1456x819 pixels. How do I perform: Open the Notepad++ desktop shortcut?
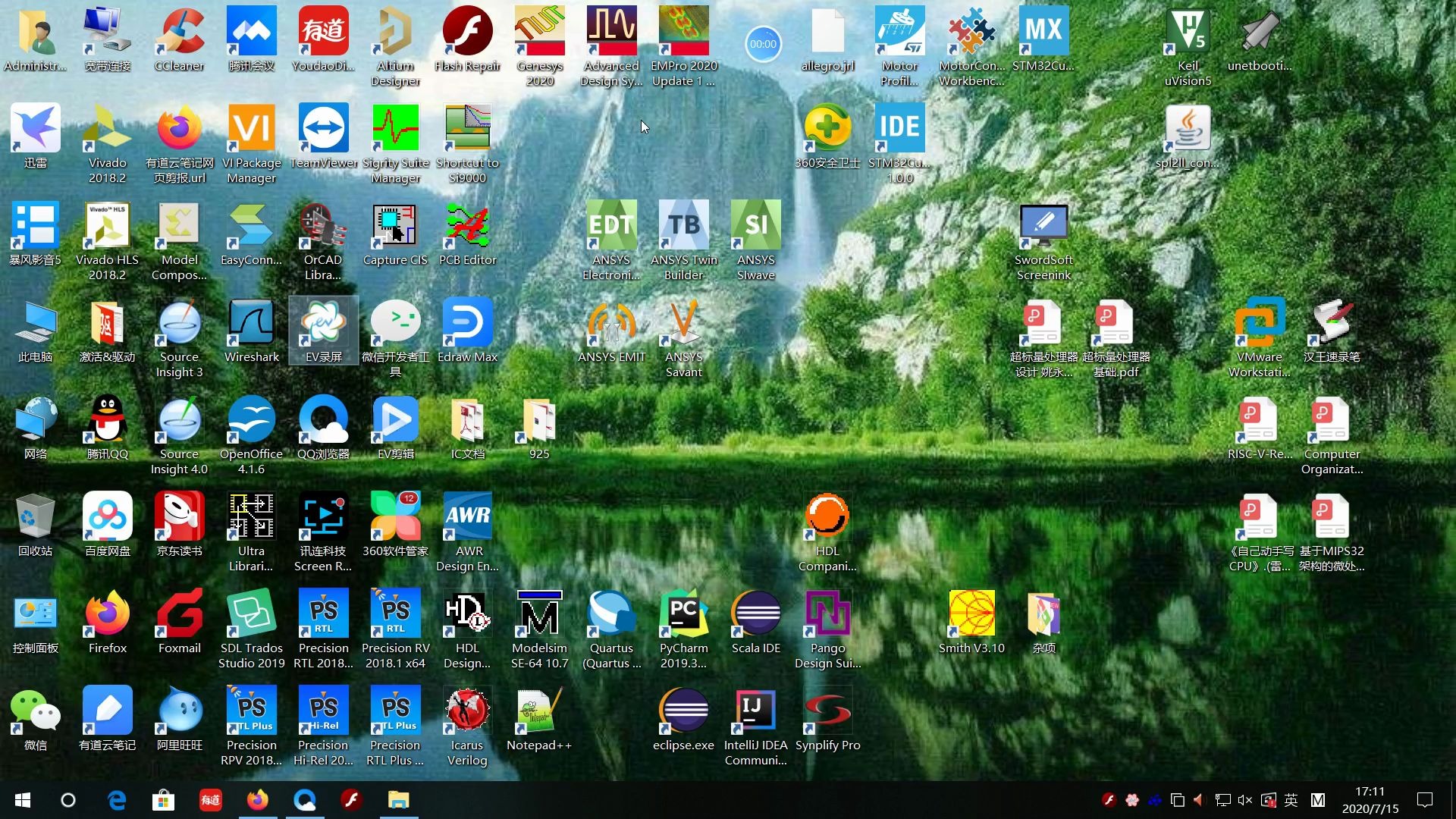tap(539, 719)
